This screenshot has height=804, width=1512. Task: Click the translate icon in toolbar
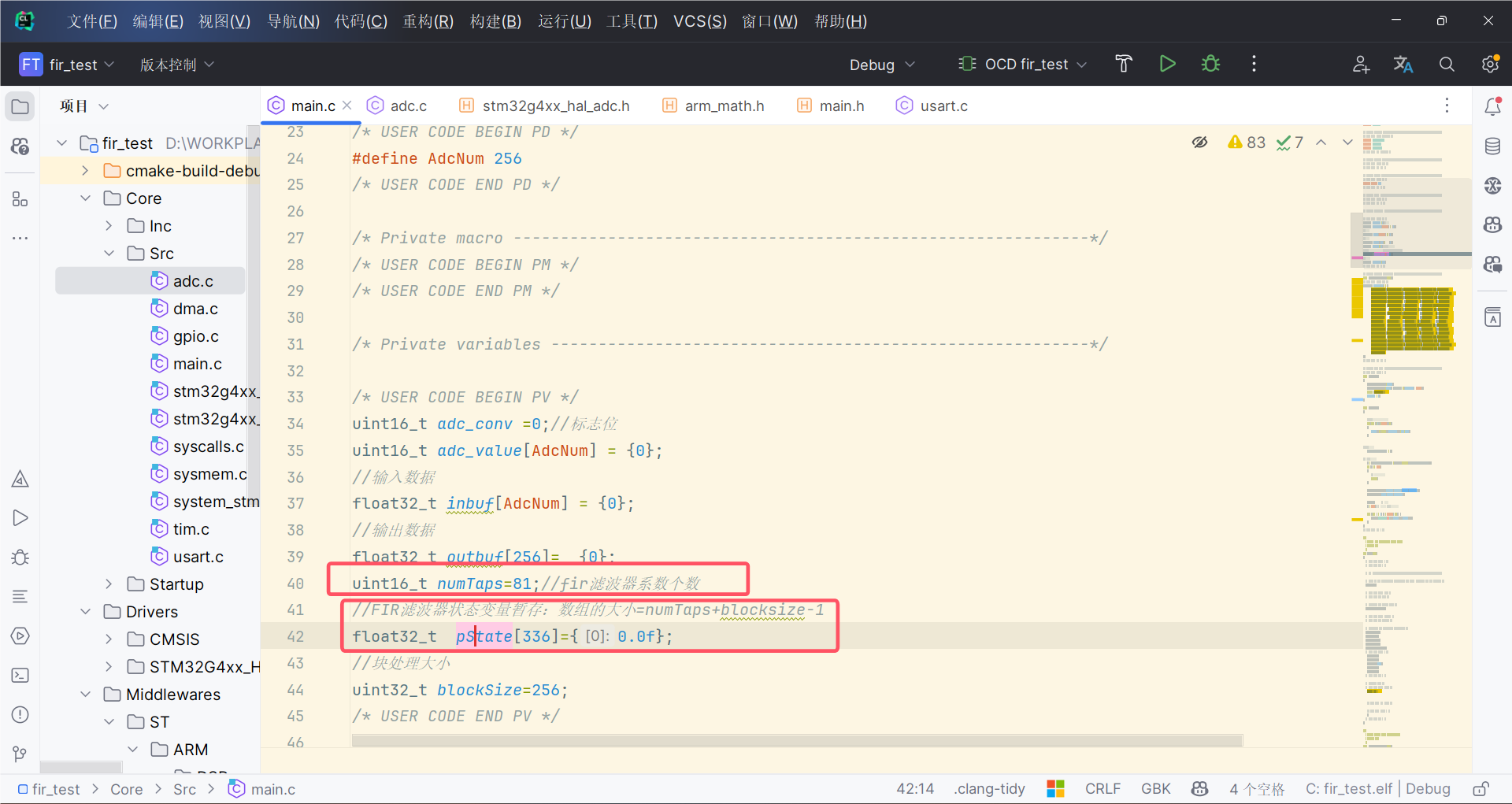point(1403,64)
